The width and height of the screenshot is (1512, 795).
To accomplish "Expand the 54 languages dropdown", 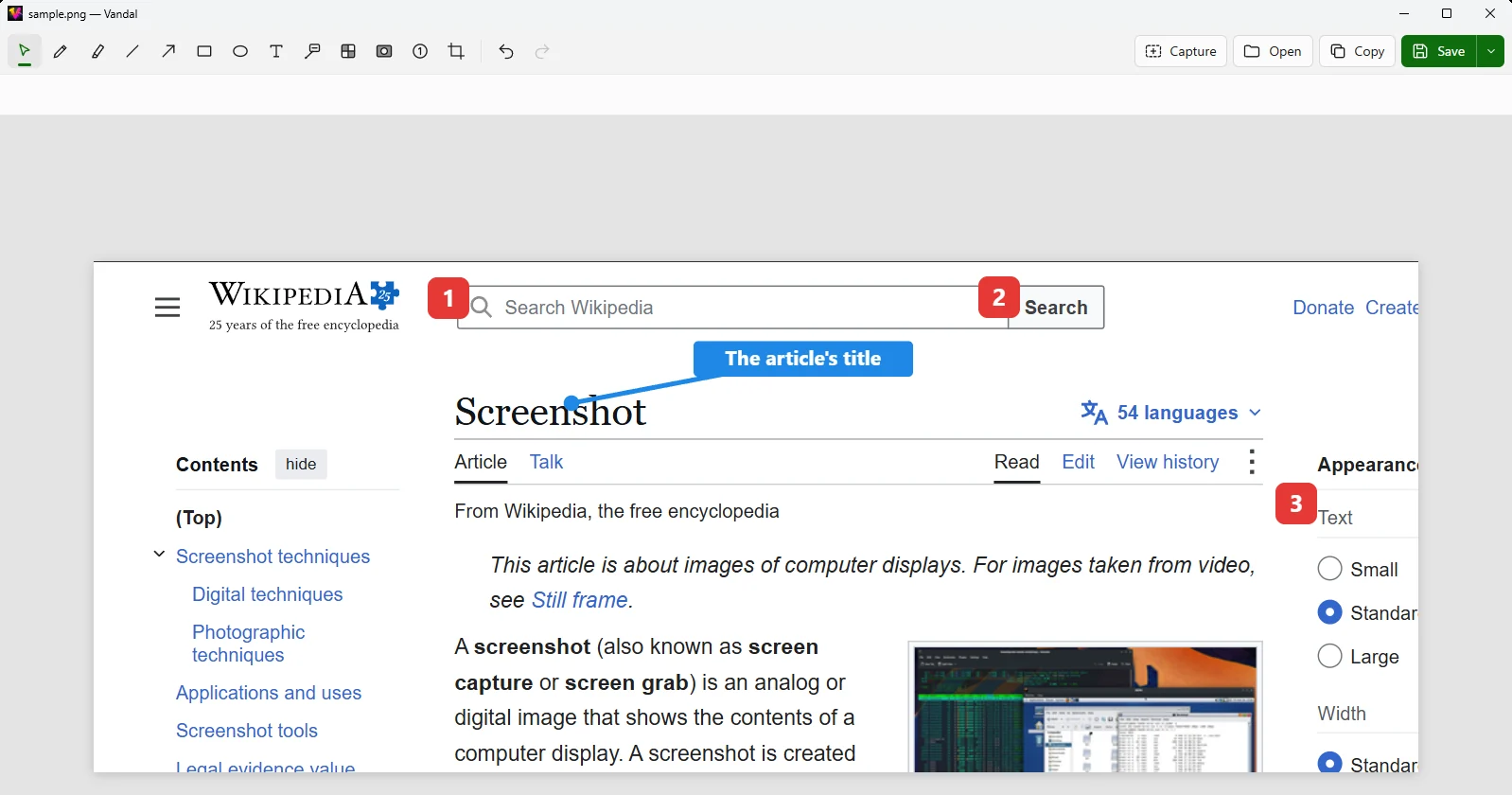I will 1171,413.
